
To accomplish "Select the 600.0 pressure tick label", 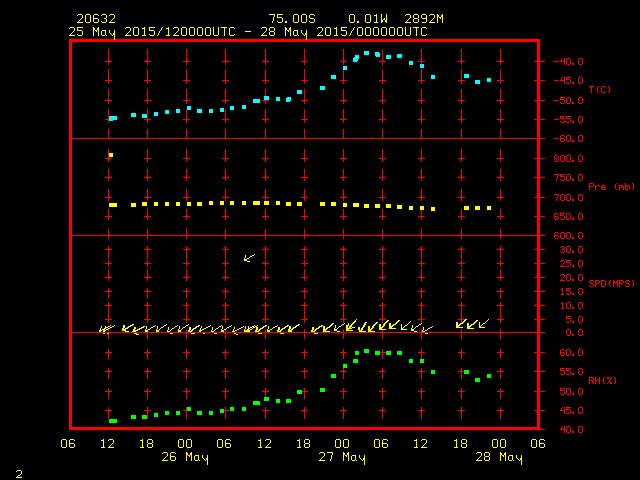I will click(x=568, y=236).
